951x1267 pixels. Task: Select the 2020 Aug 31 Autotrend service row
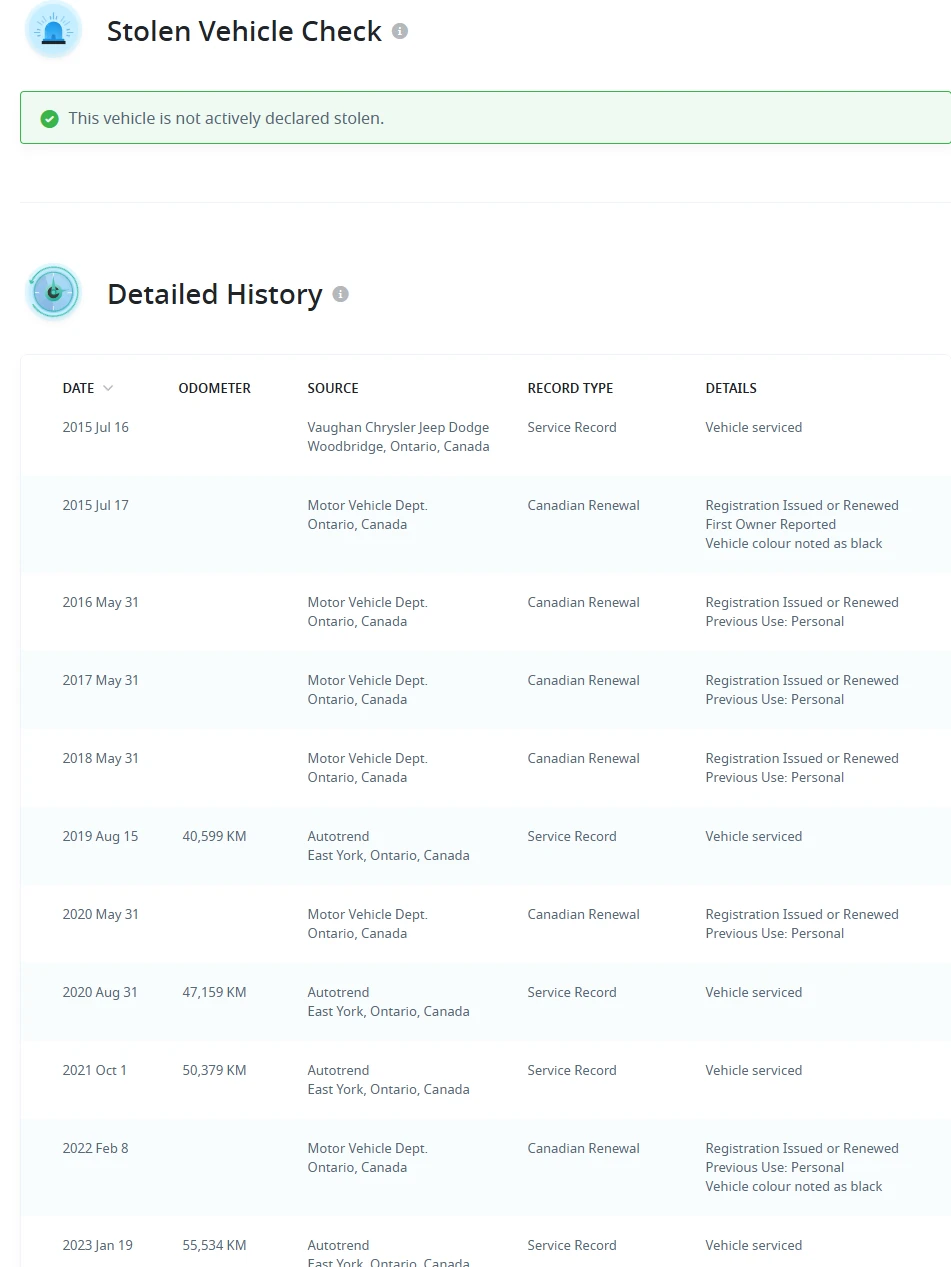pyautogui.click(x=486, y=1002)
